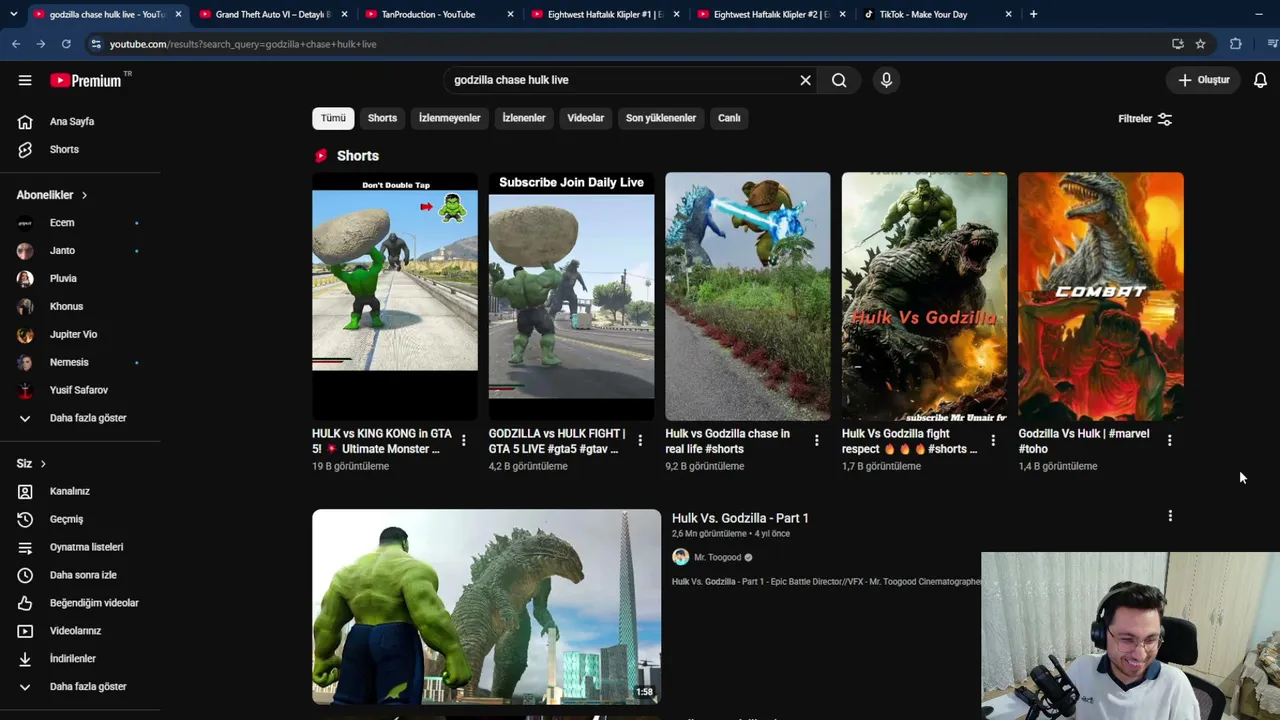Switch to TanProduction - YouTube tab
The height and width of the screenshot is (720, 1280).
pos(438,14)
